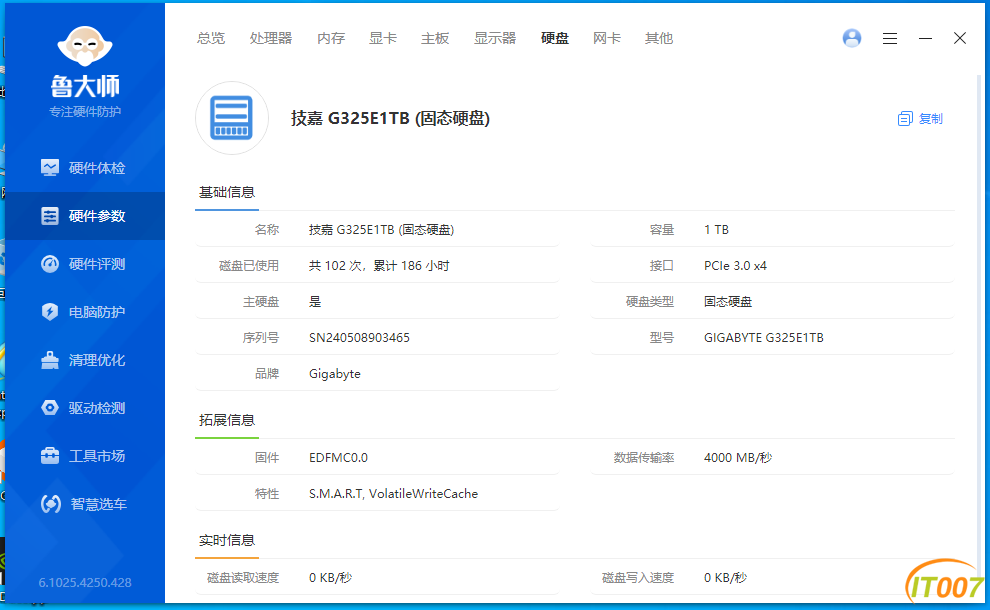Click the large hard disk icon

pyautogui.click(x=232, y=118)
